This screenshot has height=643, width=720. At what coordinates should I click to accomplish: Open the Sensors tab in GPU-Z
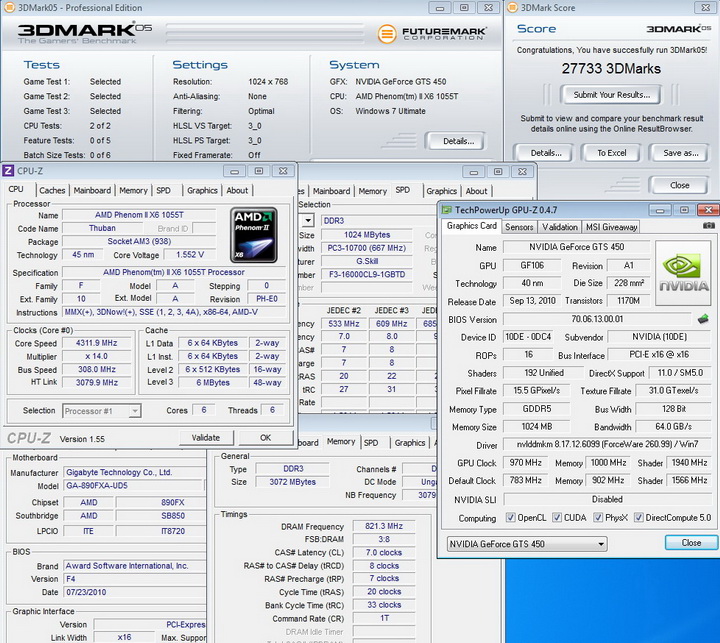point(519,227)
